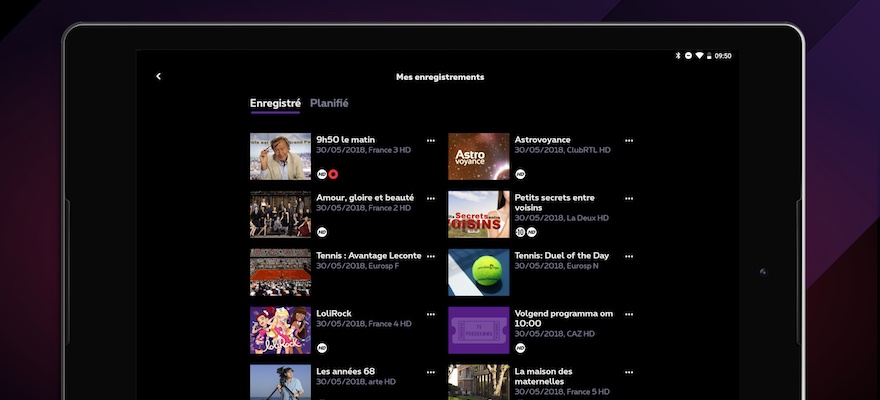Select the title LoliRock
The image size is (880, 400).
tap(334, 313)
